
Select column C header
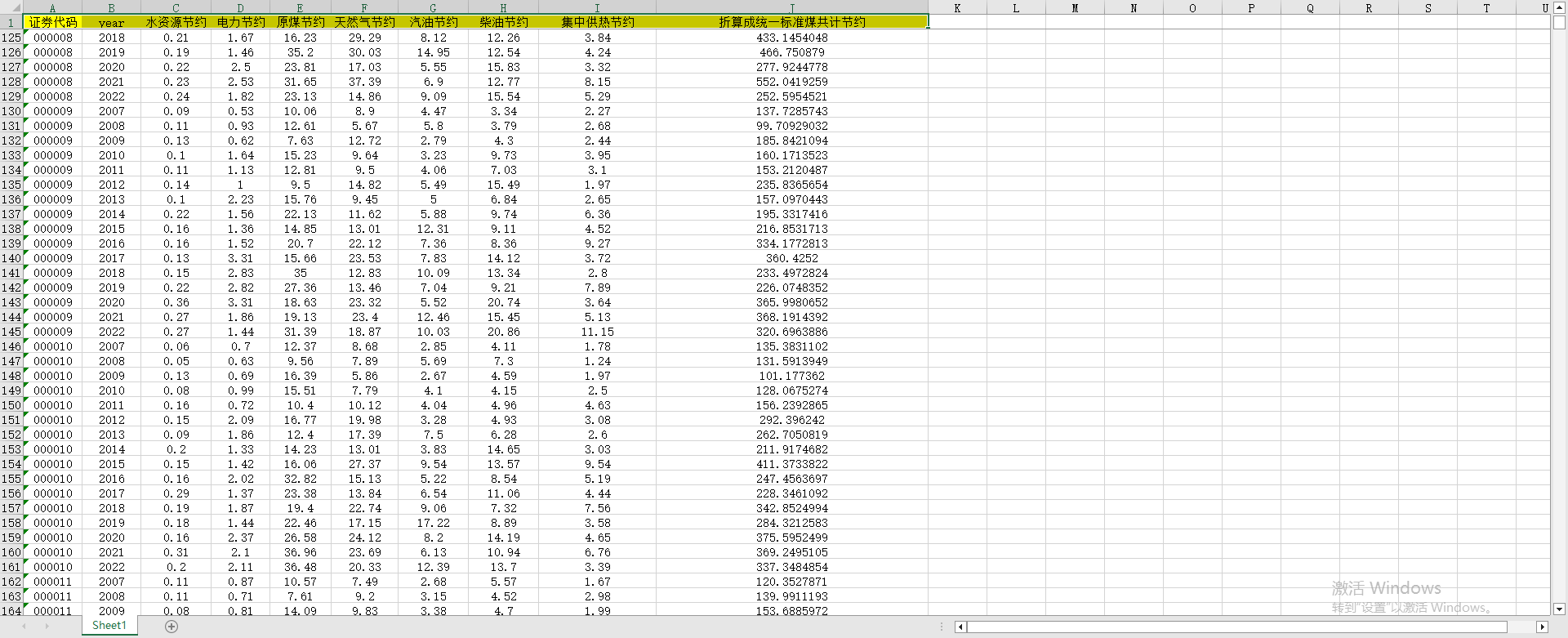point(176,7)
